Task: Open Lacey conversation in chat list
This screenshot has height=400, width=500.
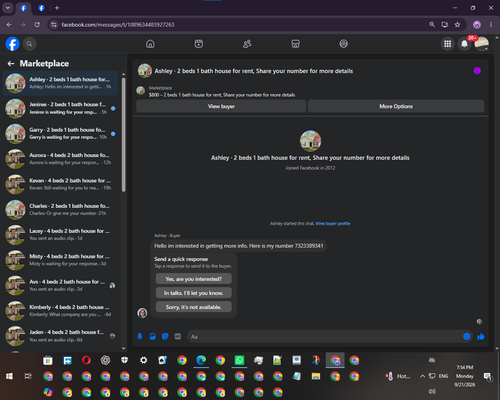Action: (x=60, y=235)
